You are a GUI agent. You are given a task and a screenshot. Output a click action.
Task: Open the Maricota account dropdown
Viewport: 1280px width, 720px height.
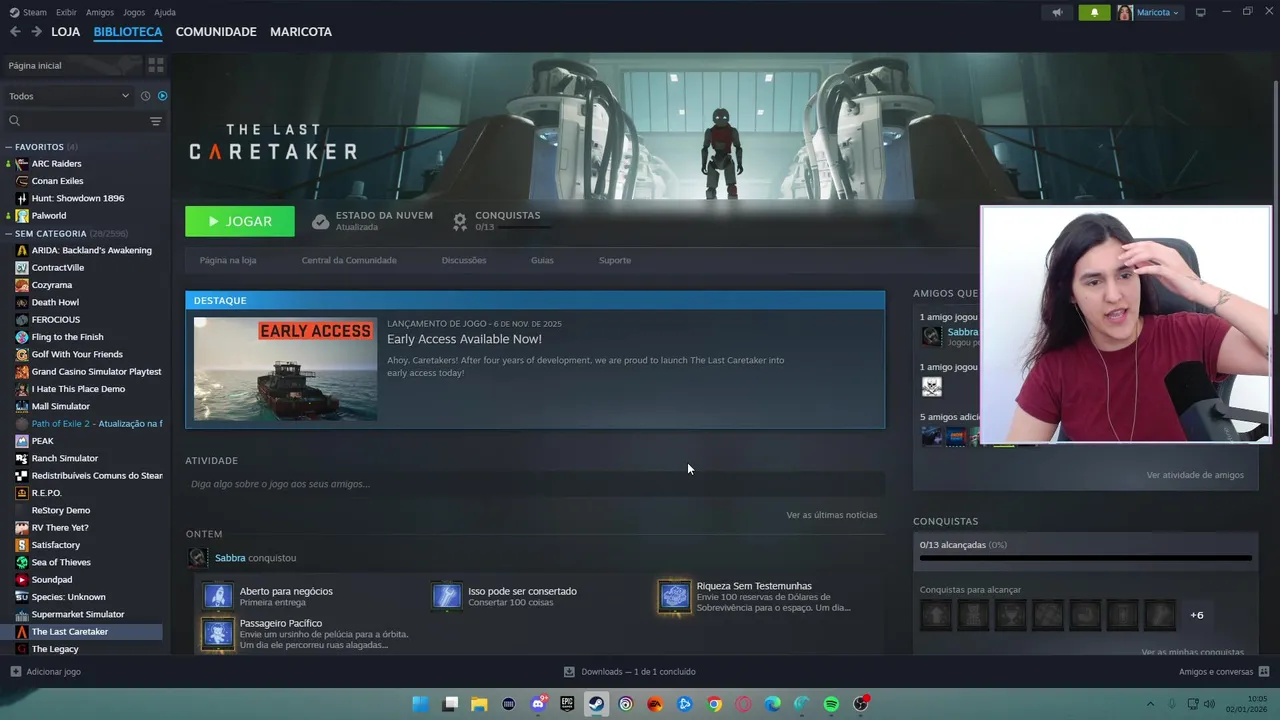coord(1149,12)
